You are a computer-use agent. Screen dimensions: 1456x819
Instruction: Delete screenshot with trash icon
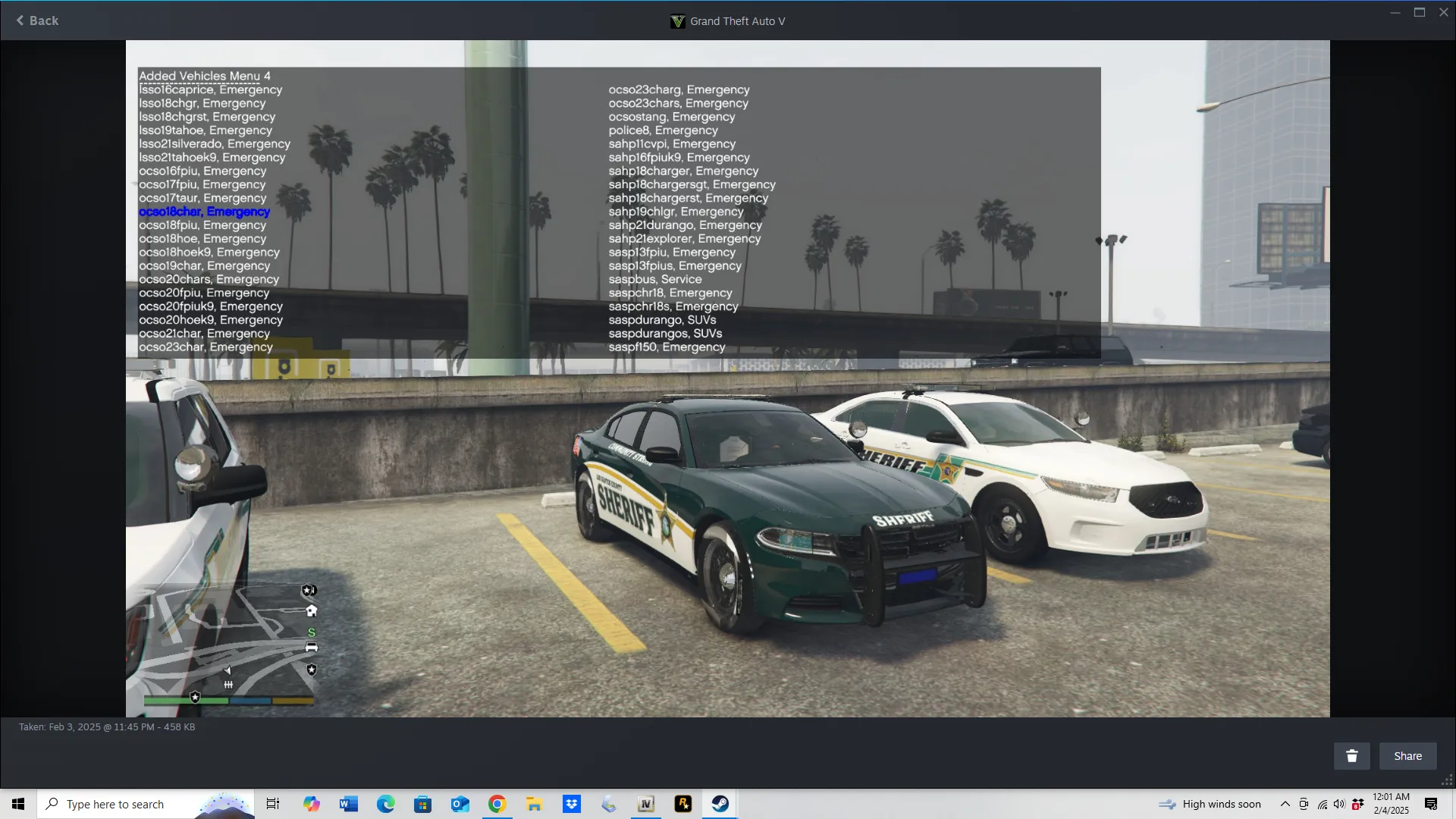(x=1351, y=756)
